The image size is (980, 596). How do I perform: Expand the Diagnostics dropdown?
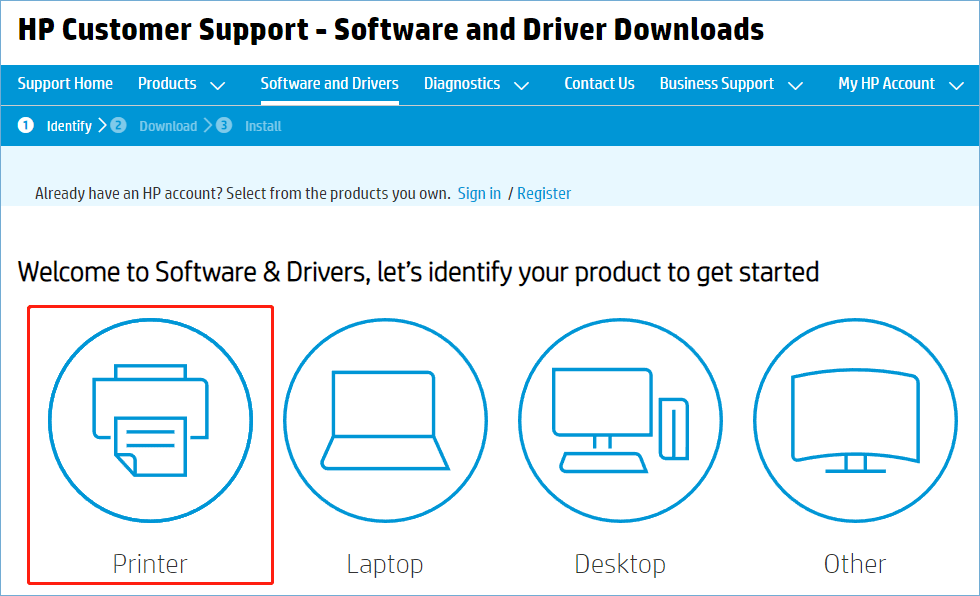476,84
